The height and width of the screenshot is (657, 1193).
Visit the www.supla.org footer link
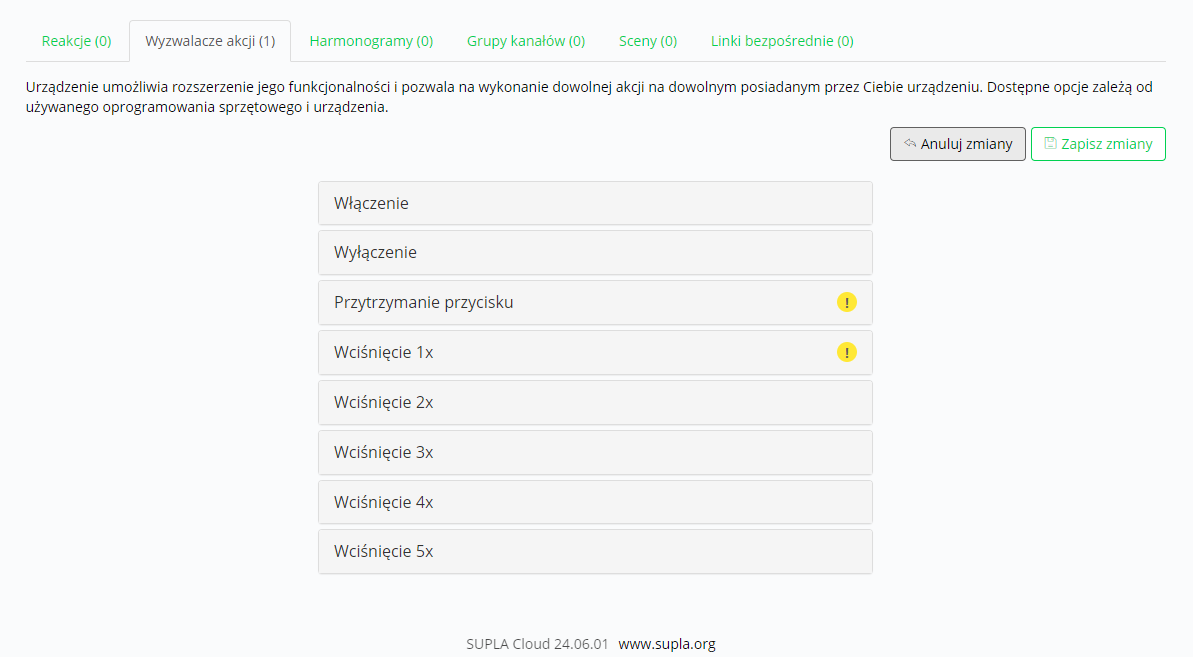666,644
